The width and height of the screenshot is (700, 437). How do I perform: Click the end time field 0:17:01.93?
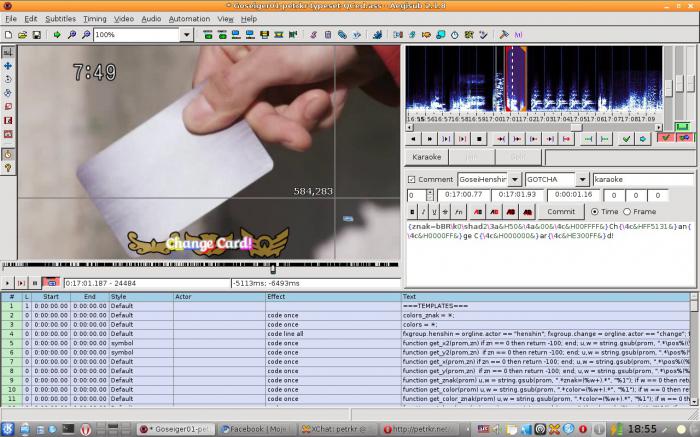(517, 195)
